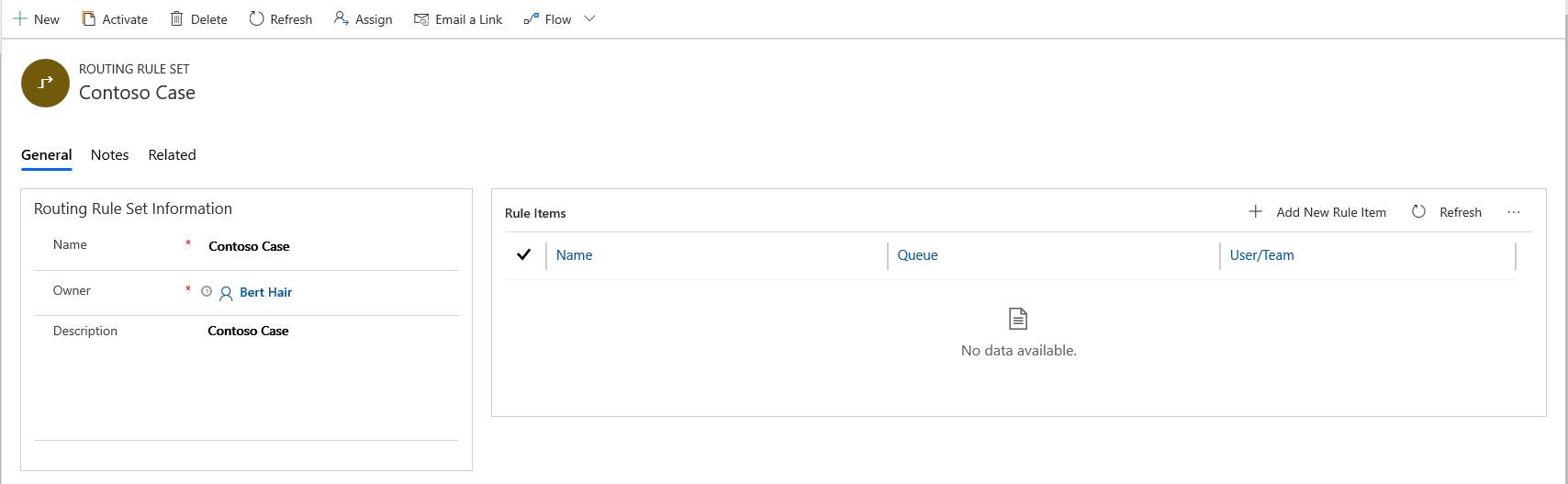Expand the Flow dropdown chevron
Viewport: 1568px width, 484px height.
[589, 19]
